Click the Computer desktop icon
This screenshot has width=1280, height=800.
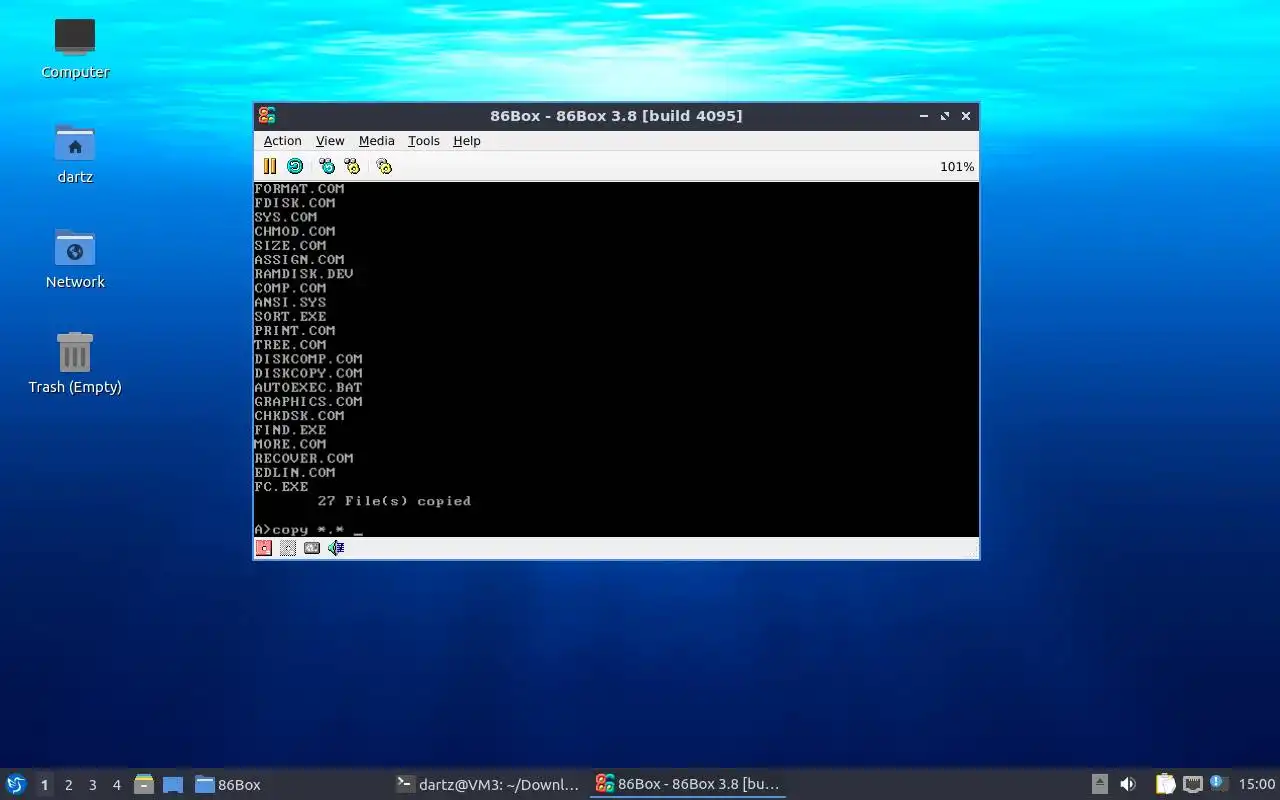[x=75, y=48]
